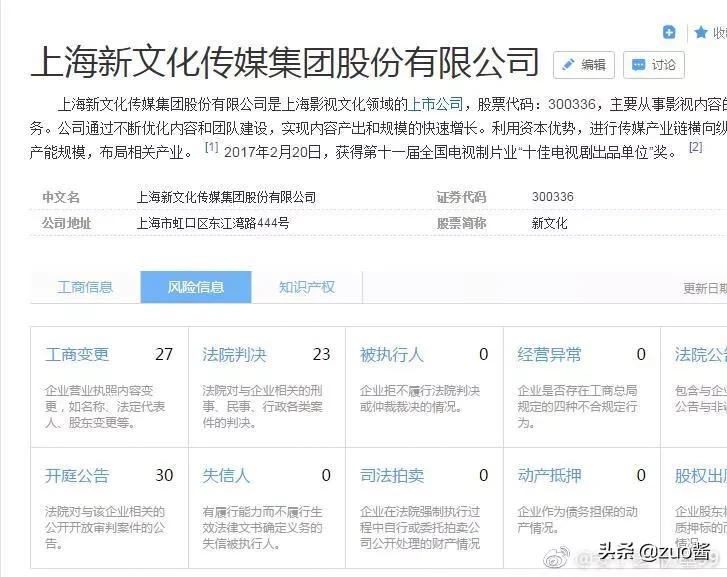This screenshot has width=727, height=577.
Task: Click the stock short name 新文化
Action: point(549,224)
